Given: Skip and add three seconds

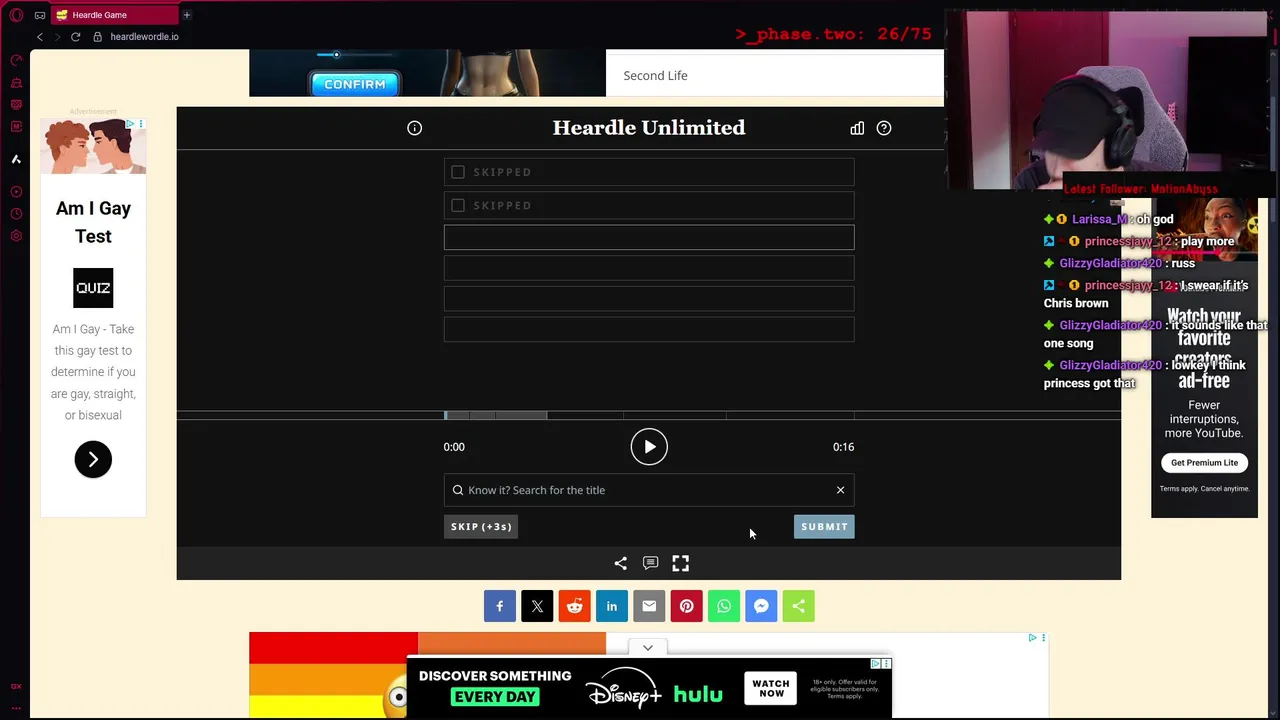Looking at the screenshot, I should click(481, 527).
